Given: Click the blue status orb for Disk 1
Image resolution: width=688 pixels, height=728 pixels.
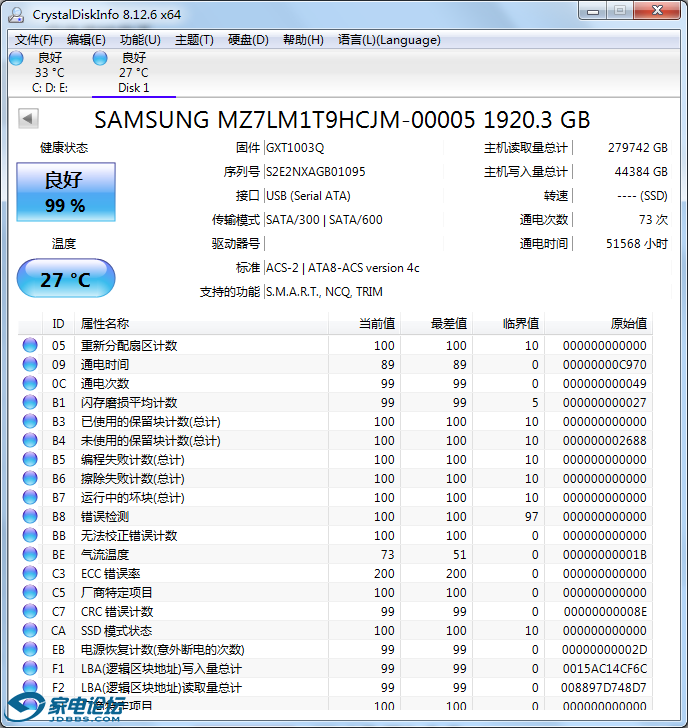Looking at the screenshot, I should (100, 58).
